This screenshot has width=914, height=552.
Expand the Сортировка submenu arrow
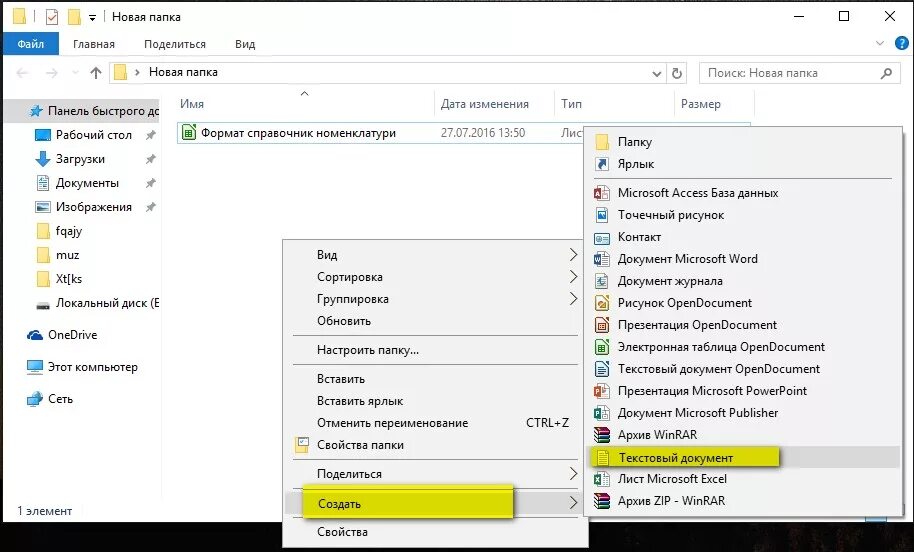coord(573,277)
